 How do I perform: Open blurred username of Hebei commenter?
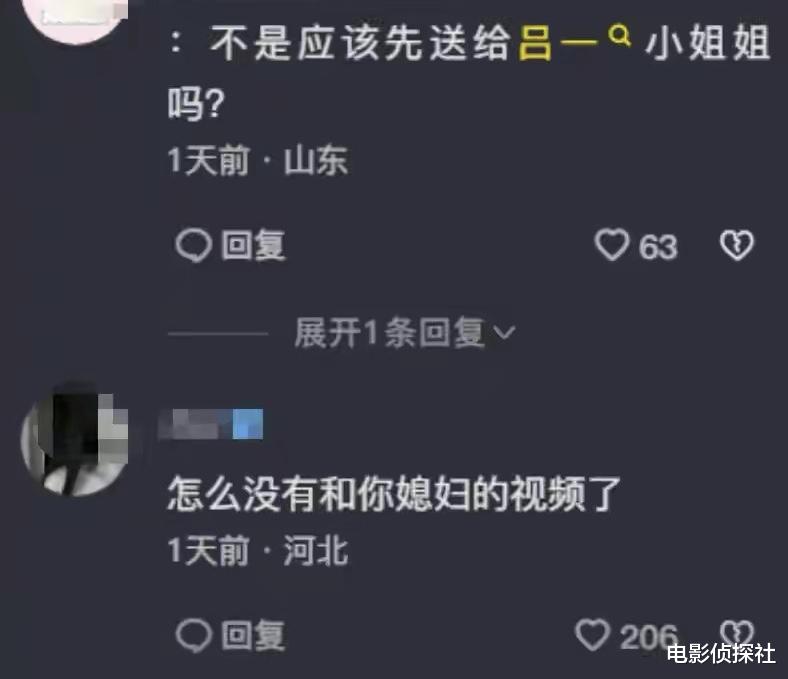pyautogui.click(x=211, y=424)
